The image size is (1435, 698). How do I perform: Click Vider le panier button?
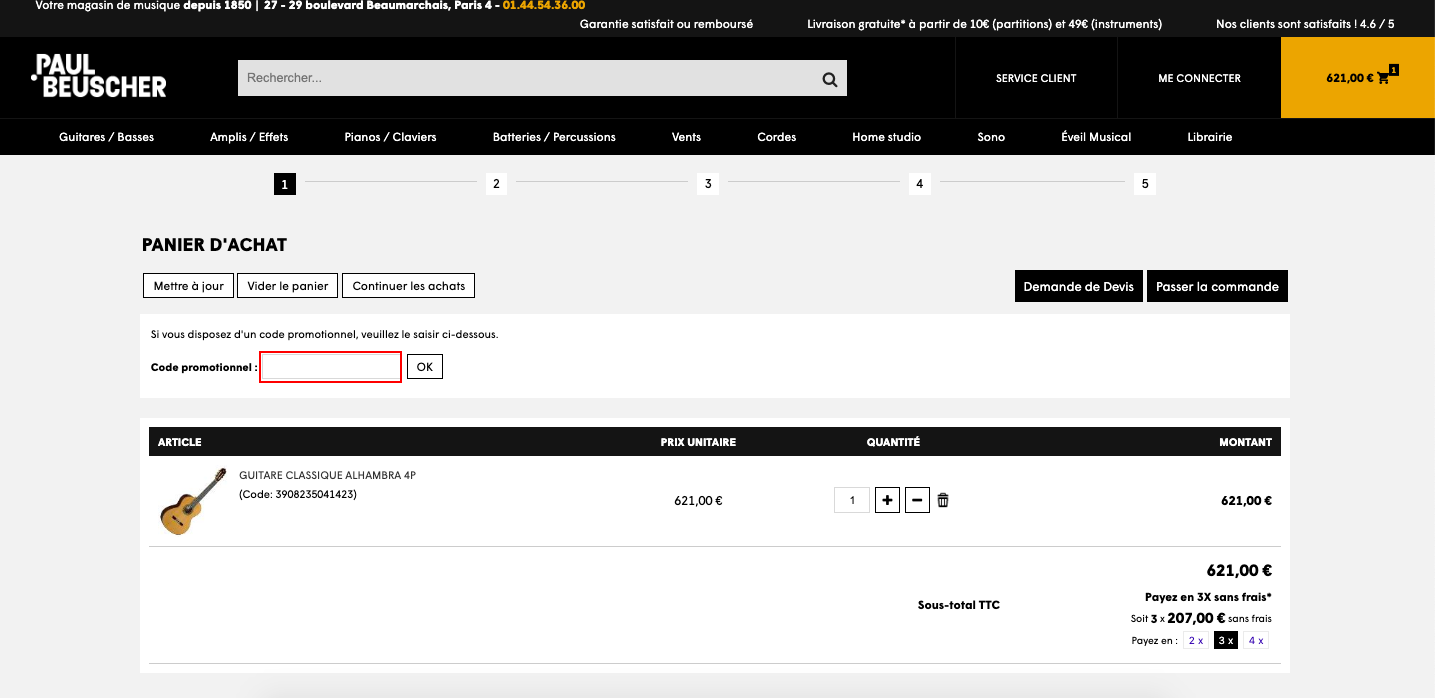pos(288,286)
